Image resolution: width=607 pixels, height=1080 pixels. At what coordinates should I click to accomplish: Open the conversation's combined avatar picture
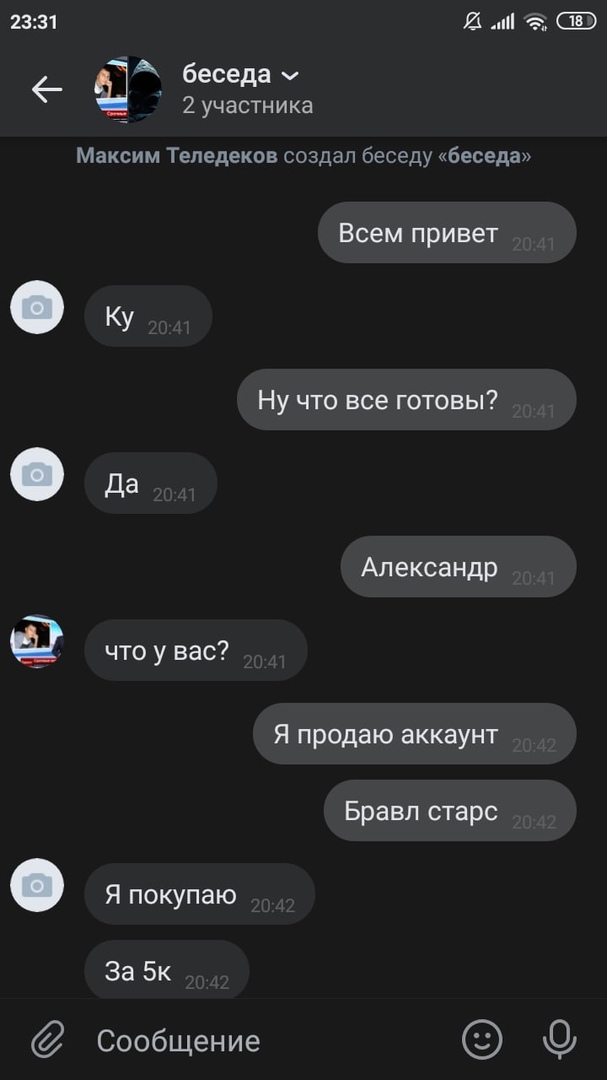(128, 90)
